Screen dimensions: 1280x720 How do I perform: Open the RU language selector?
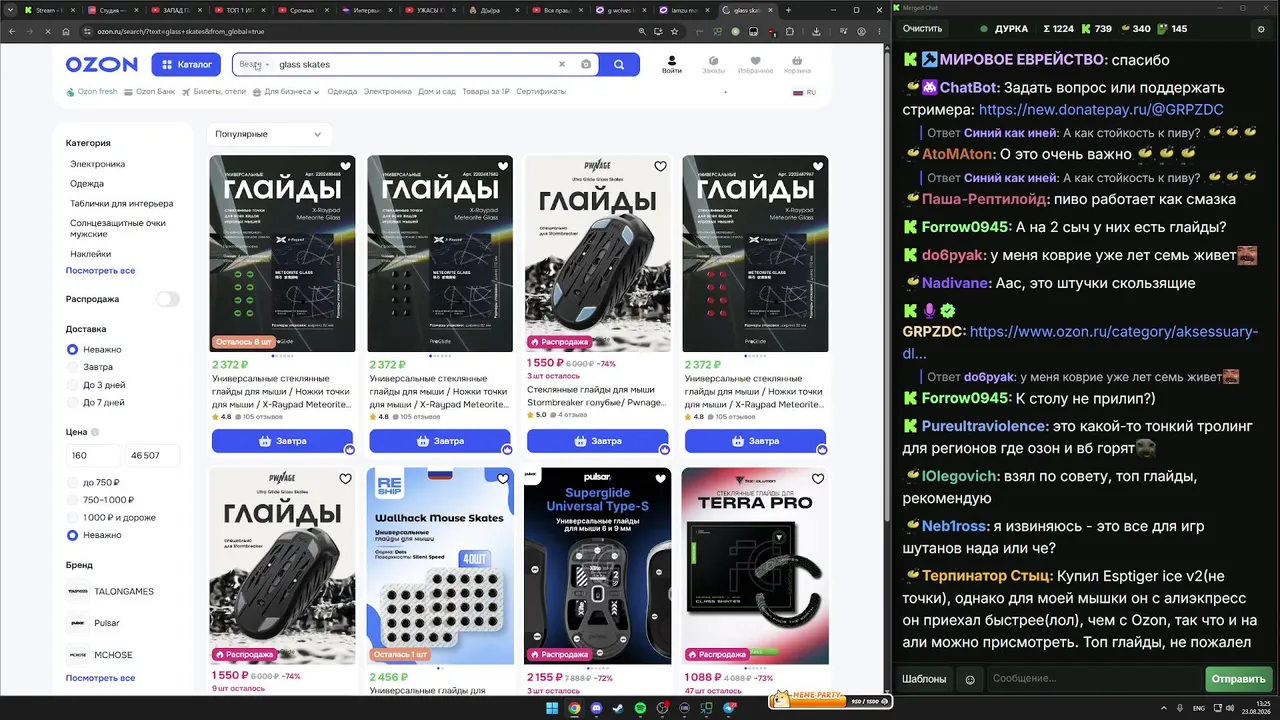point(805,92)
